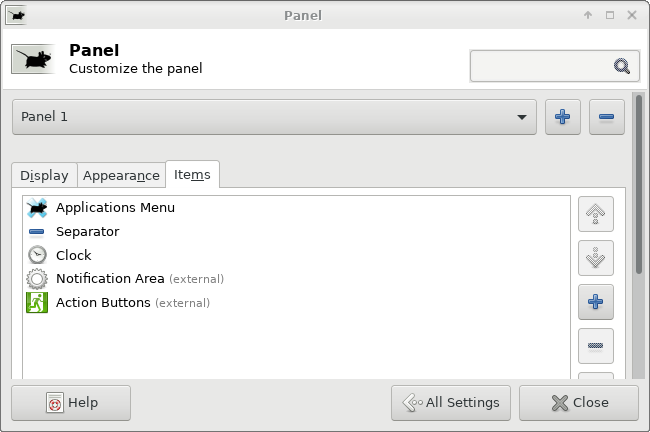Go back to All Settings
Screen dimensions: 650x432
click(451, 403)
